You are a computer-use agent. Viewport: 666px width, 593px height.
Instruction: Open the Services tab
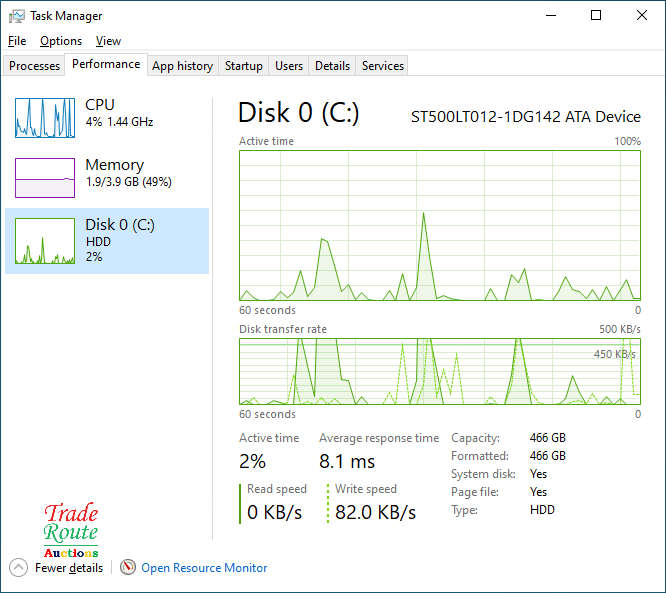tap(382, 66)
